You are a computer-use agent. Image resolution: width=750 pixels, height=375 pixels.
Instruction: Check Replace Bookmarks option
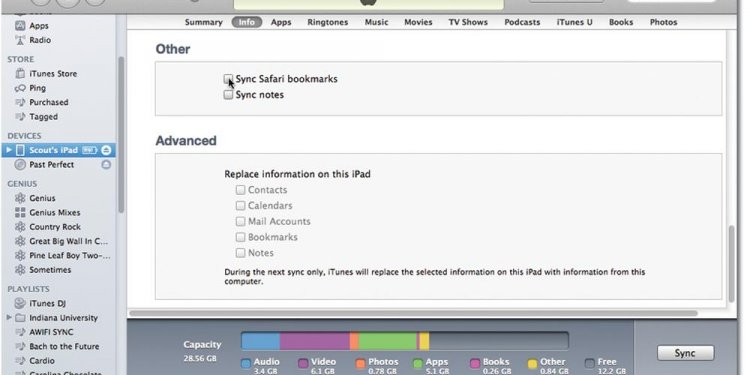[241, 237]
